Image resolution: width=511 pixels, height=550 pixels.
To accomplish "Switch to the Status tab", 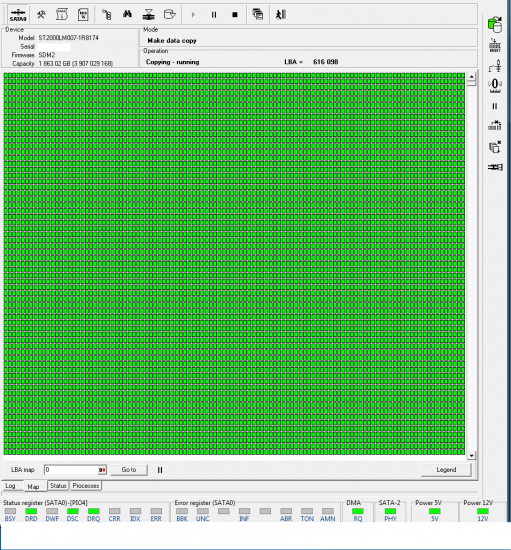I will coord(58,486).
